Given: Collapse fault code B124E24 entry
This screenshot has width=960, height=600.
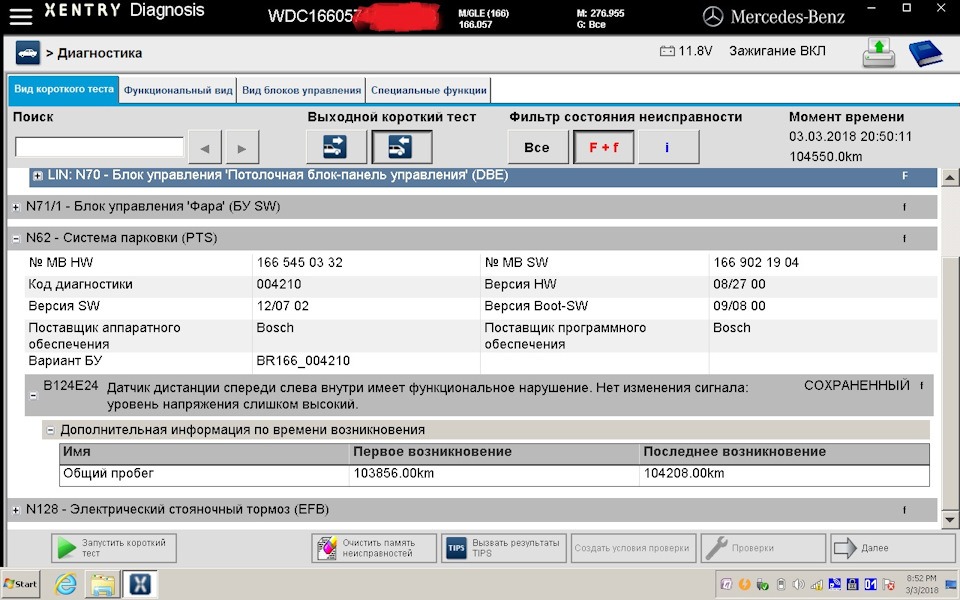Looking at the screenshot, I should pyautogui.click(x=33, y=396).
